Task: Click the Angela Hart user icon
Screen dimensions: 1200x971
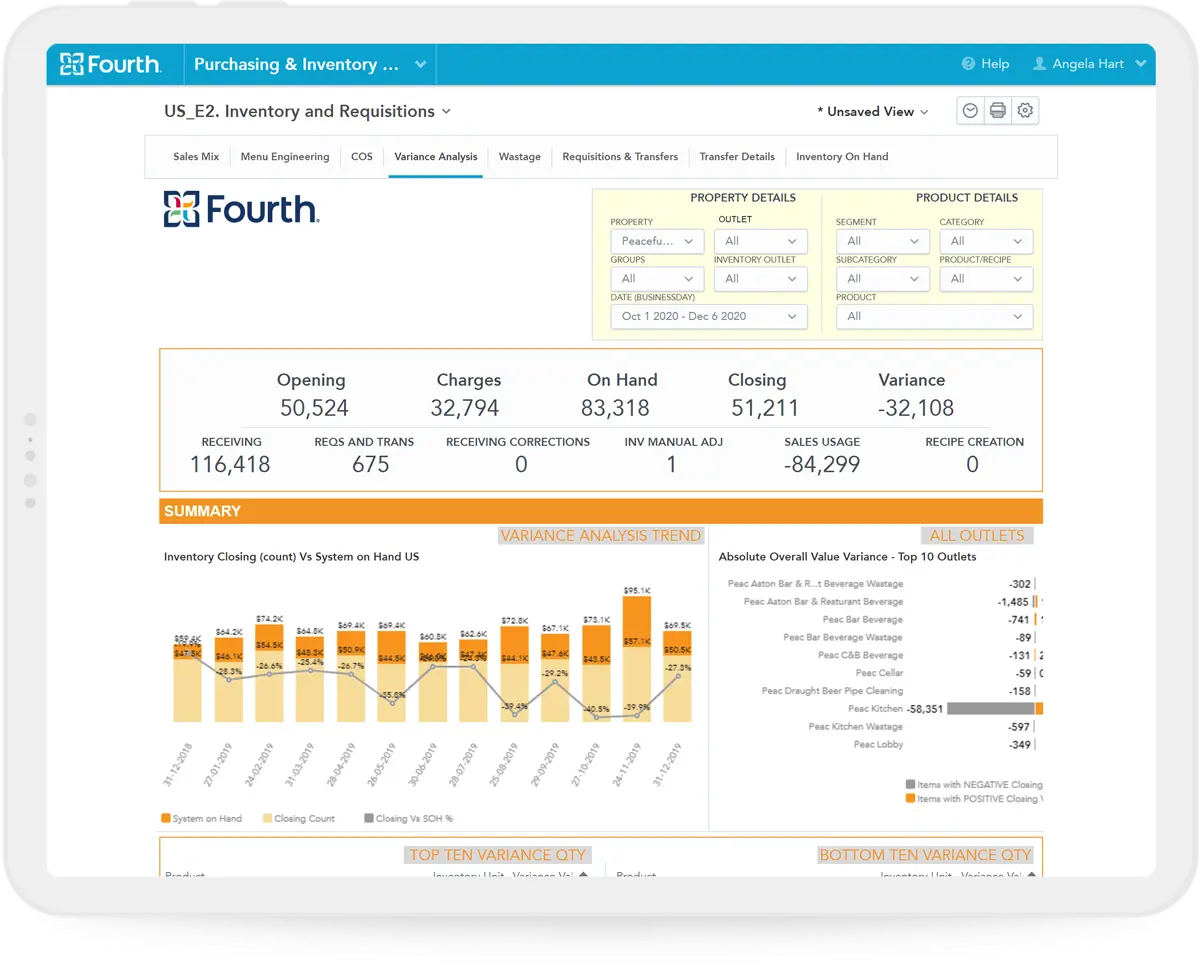Action: coord(1040,64)
